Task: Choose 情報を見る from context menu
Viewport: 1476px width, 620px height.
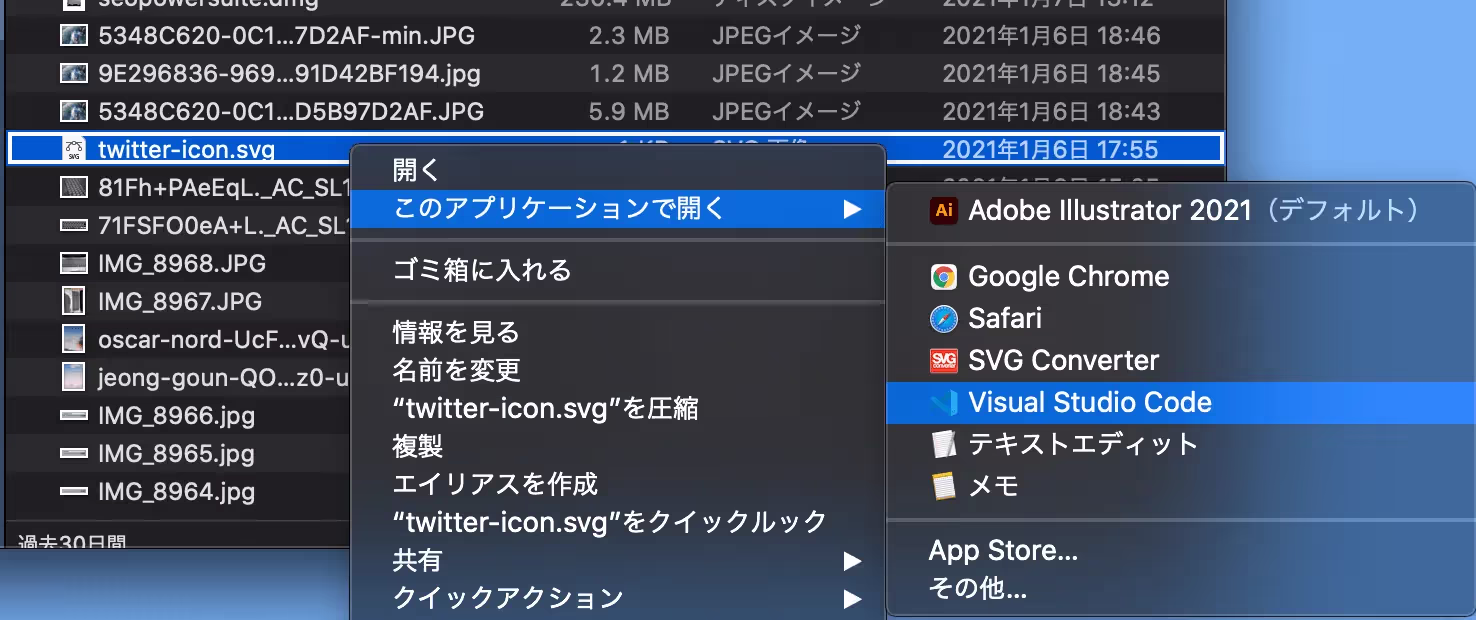Action: 456,332
